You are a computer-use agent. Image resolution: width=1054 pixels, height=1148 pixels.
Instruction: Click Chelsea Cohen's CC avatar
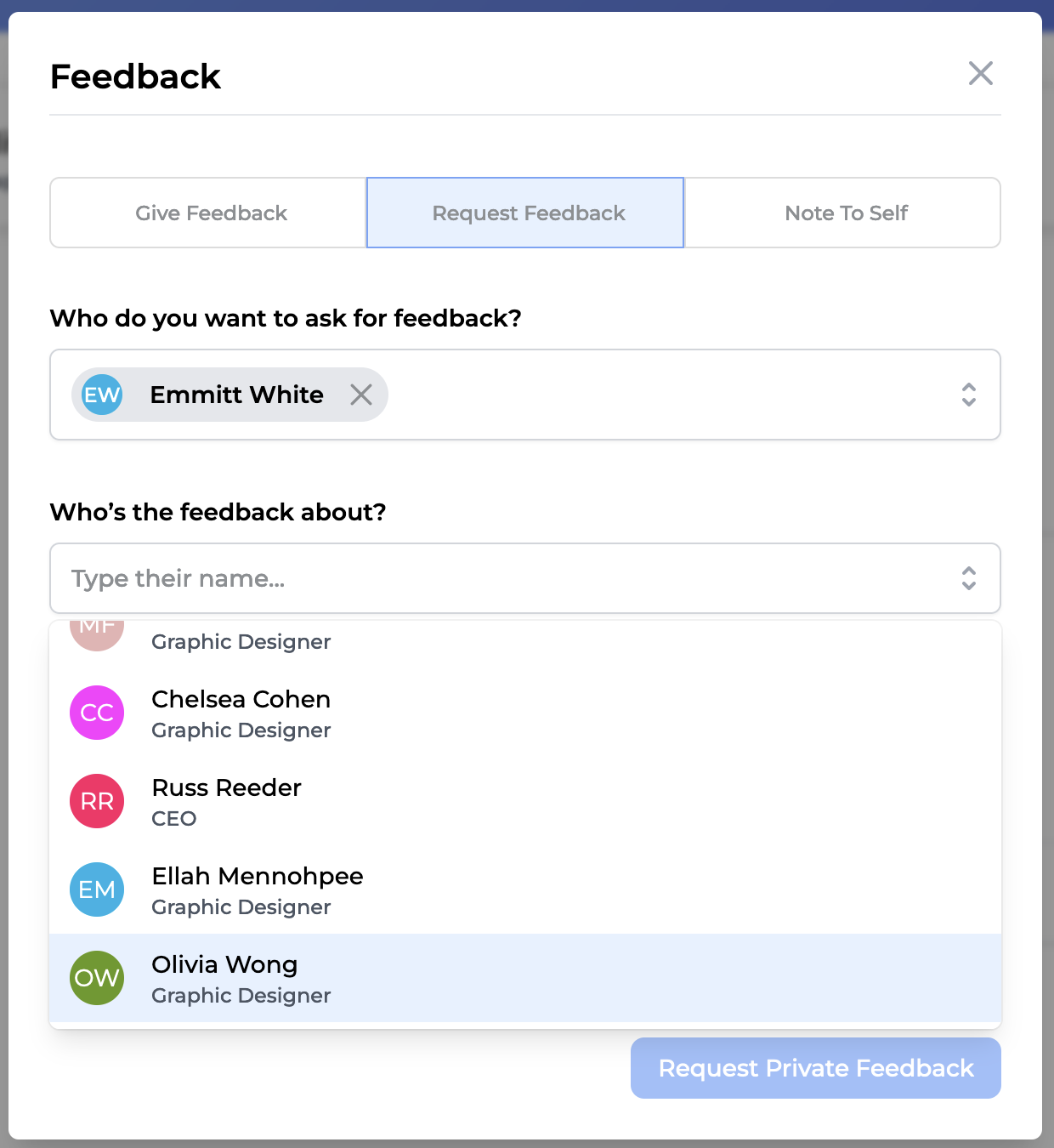[97, 713]
